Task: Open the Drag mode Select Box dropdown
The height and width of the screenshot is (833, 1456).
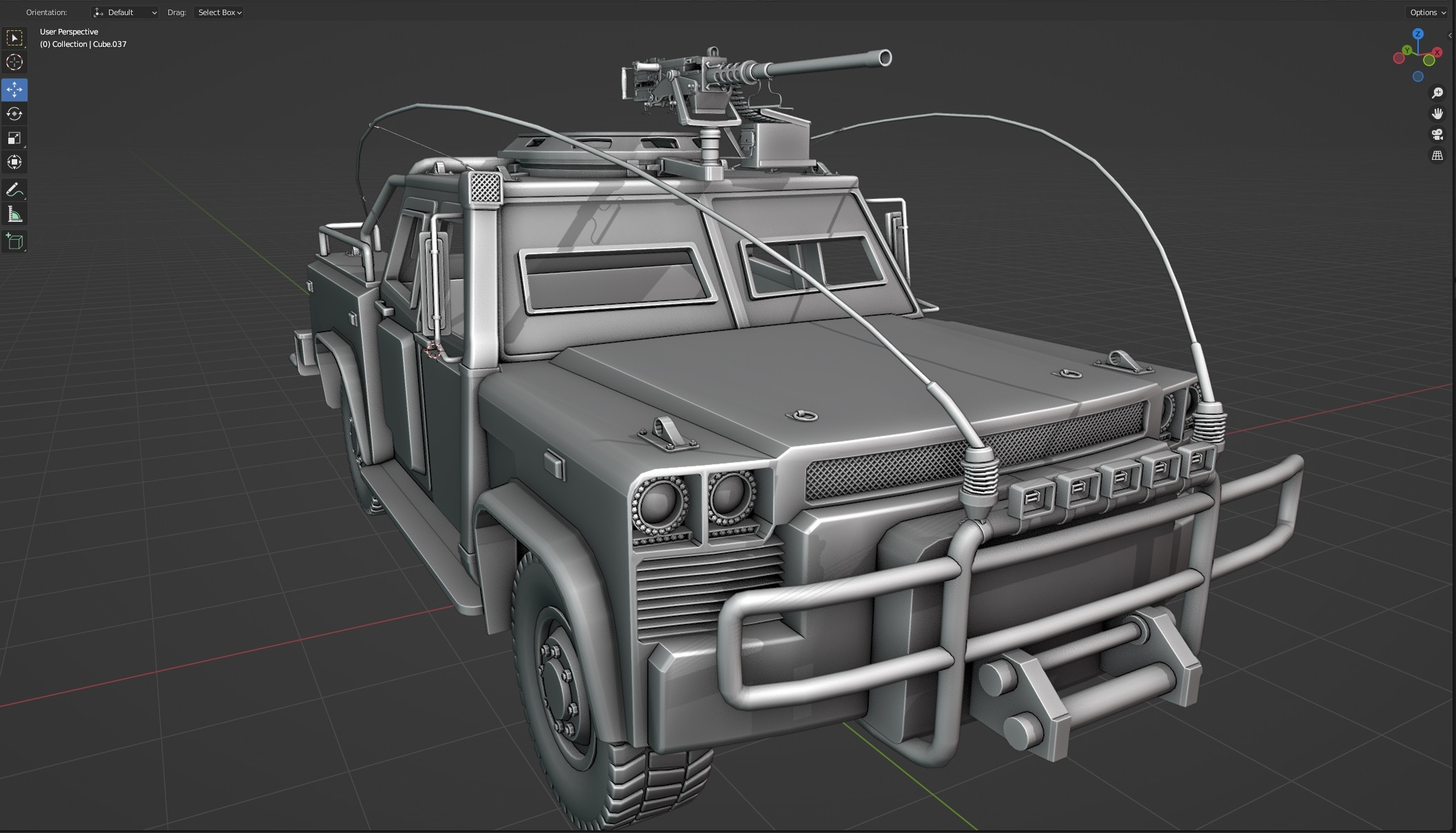Action: click(218, 12)
